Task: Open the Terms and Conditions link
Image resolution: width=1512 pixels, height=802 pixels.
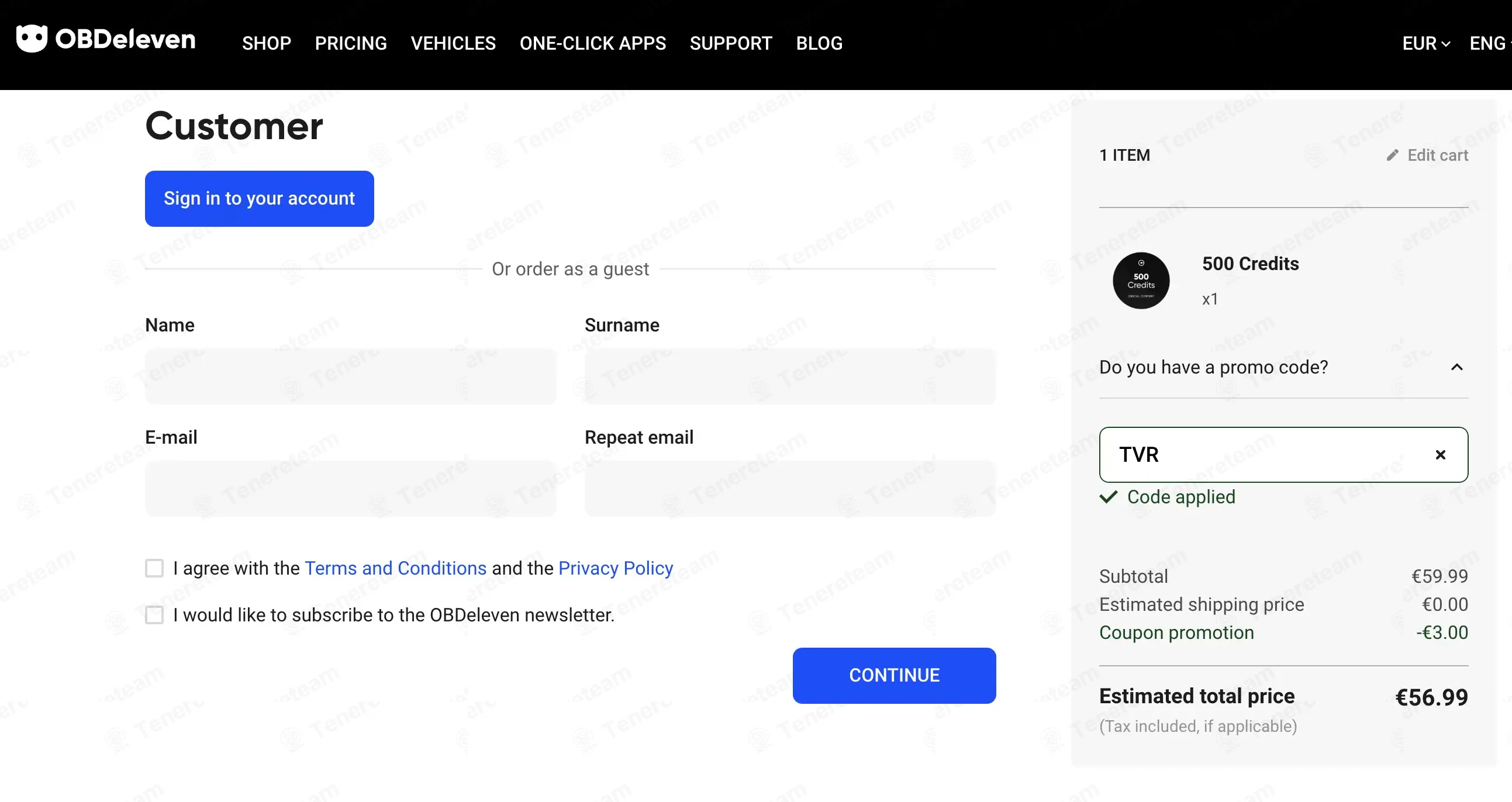Action: tap(396, 568)
